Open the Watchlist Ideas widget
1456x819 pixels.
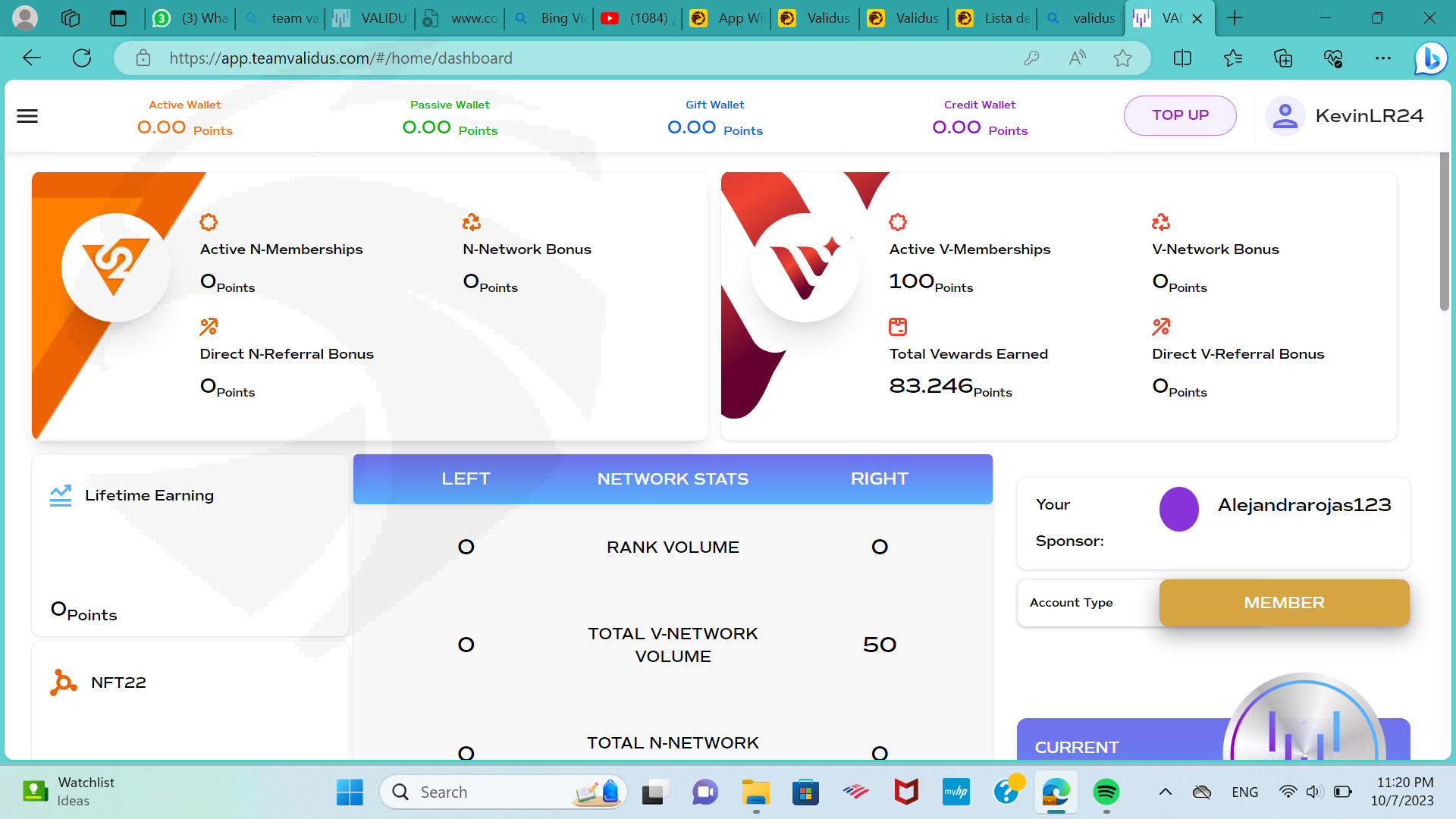pos(68,792)
